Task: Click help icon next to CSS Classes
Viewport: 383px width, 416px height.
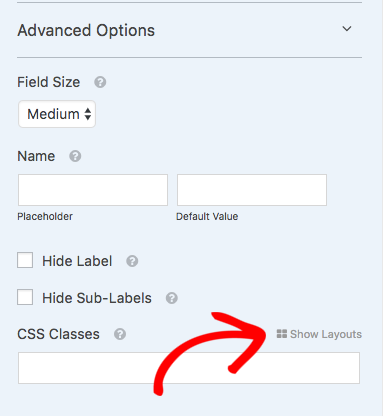Action: click(x=120, y=334)
